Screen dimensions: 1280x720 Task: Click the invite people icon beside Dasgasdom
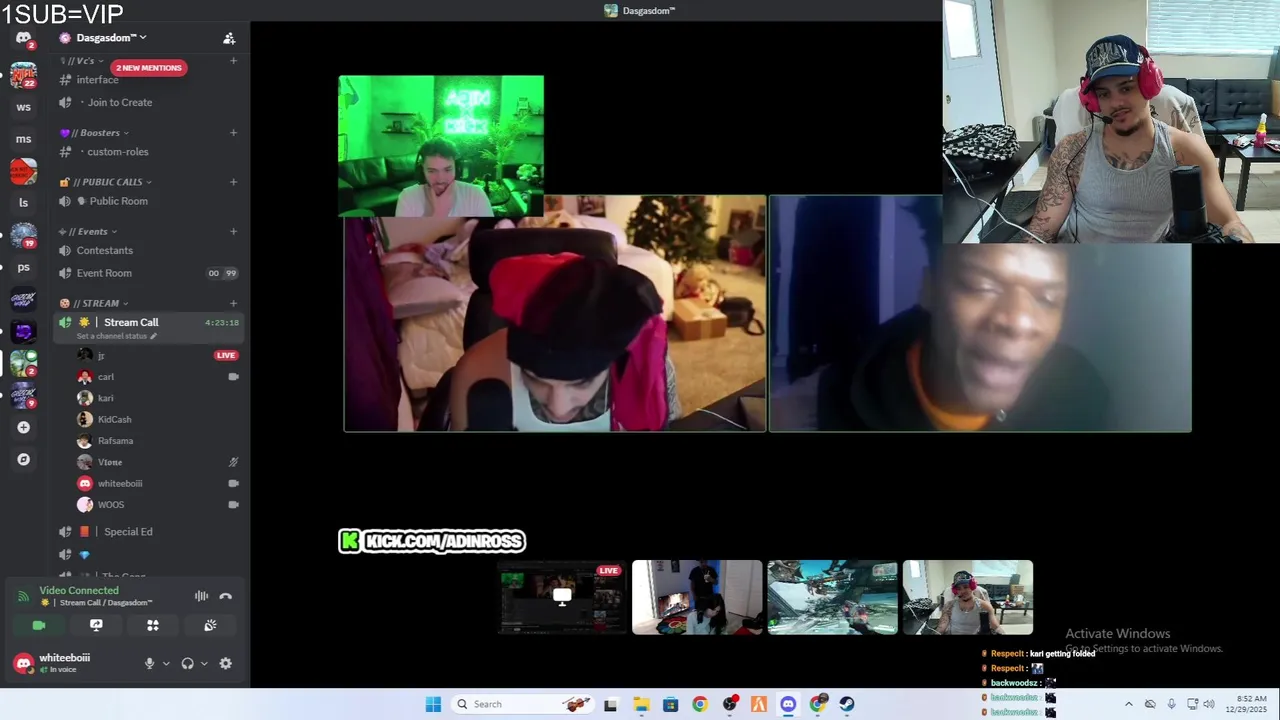229,38
